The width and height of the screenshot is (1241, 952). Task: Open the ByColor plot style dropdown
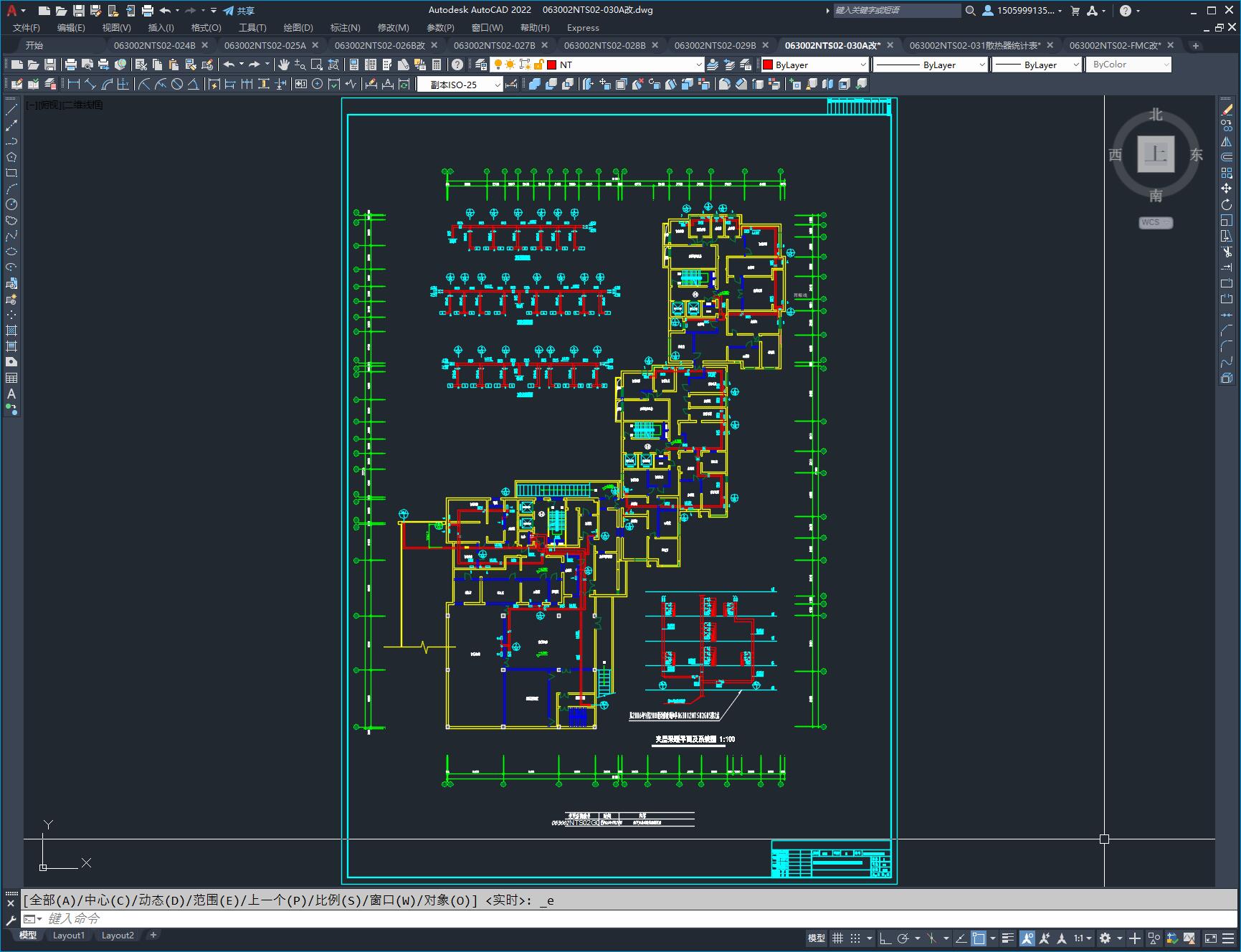(x=1128, y=65)
